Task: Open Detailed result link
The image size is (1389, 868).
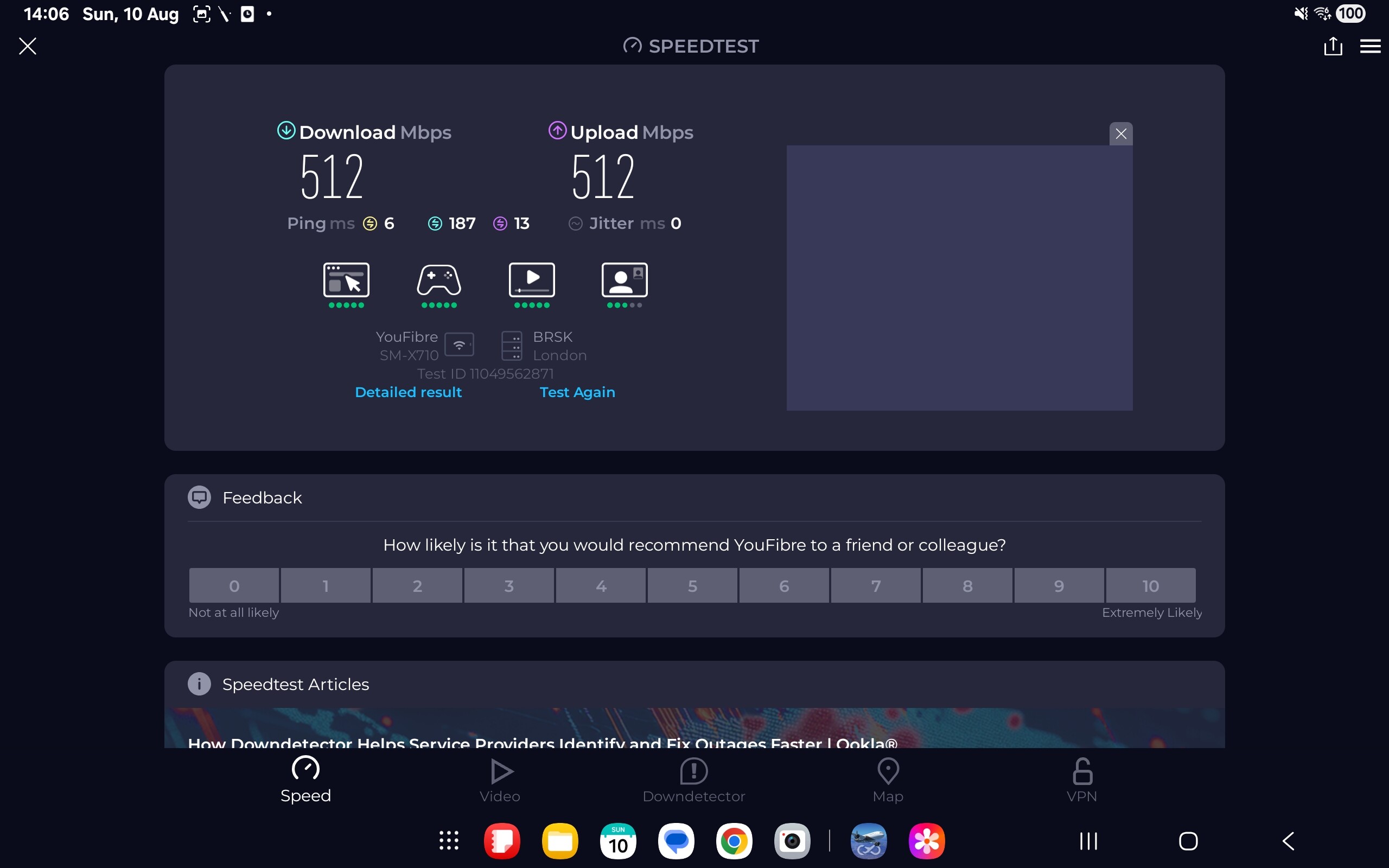Action: 408,392
